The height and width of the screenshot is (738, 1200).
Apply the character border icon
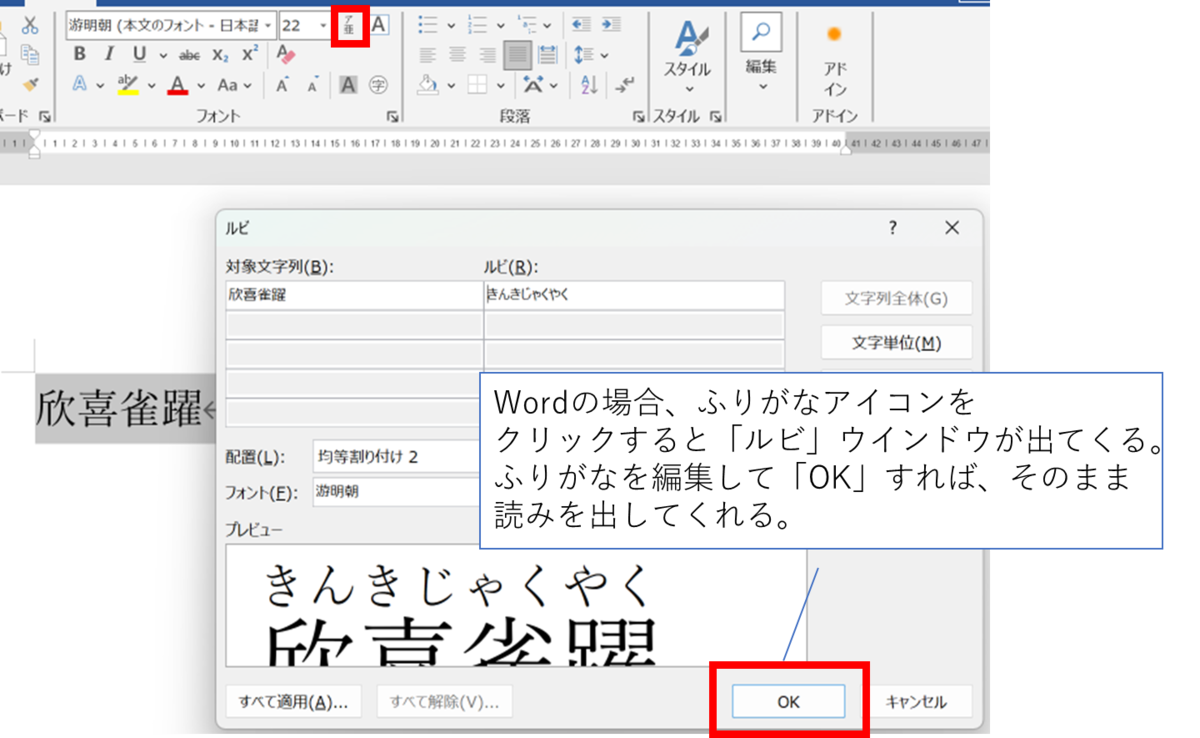(379, 25)
